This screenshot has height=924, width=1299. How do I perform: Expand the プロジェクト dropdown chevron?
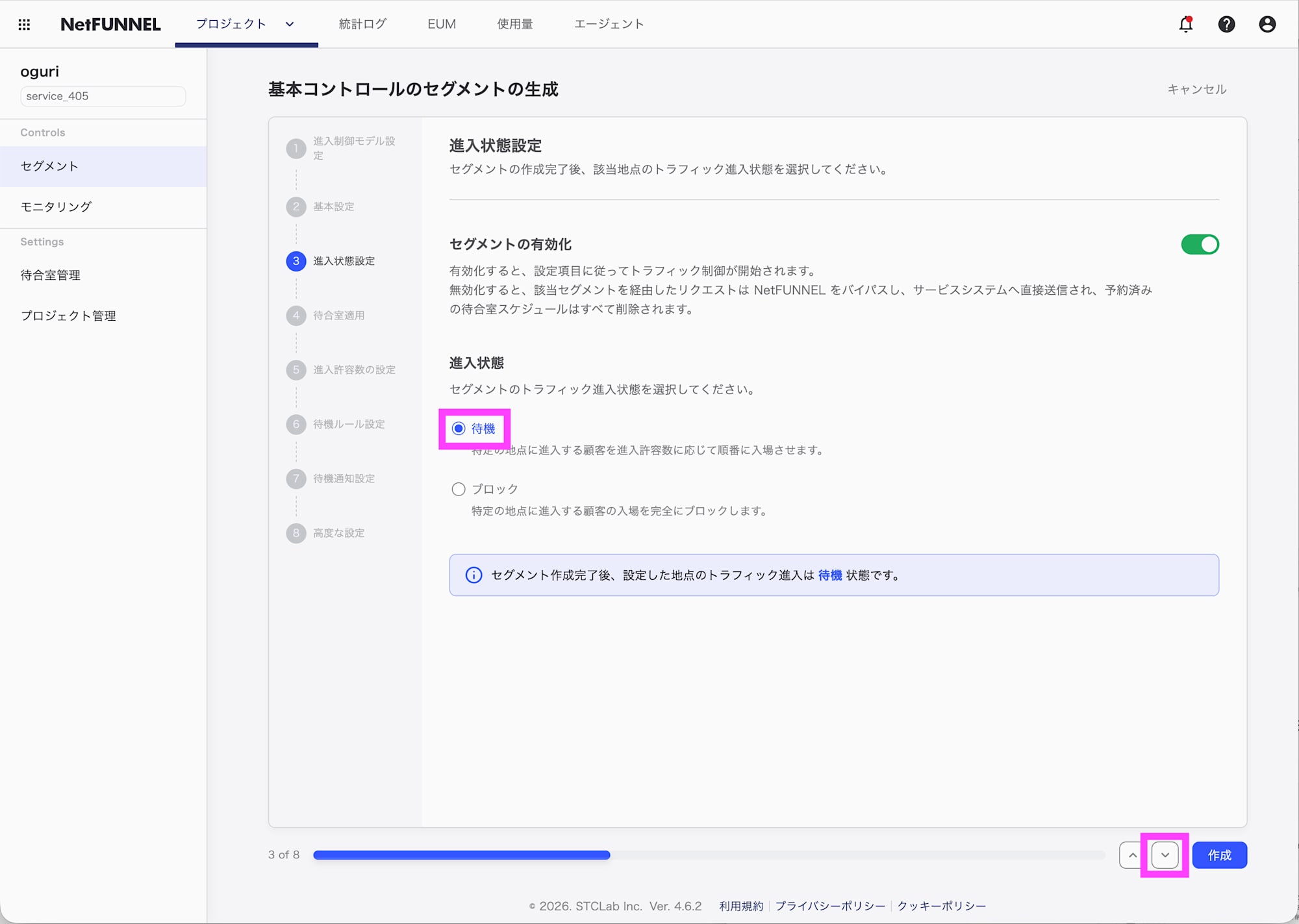290,24
